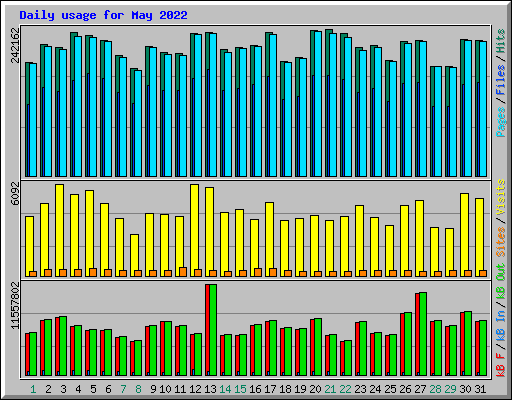Select the 'Files' legend label
This screenshot has width=512, height=400.
(501, 80)
